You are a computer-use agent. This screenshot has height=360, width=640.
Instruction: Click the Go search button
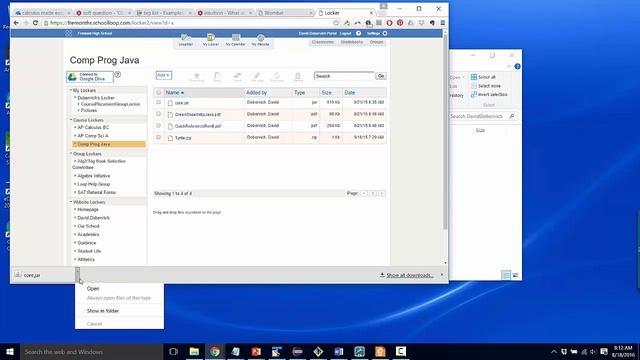(x=381, y=76)
